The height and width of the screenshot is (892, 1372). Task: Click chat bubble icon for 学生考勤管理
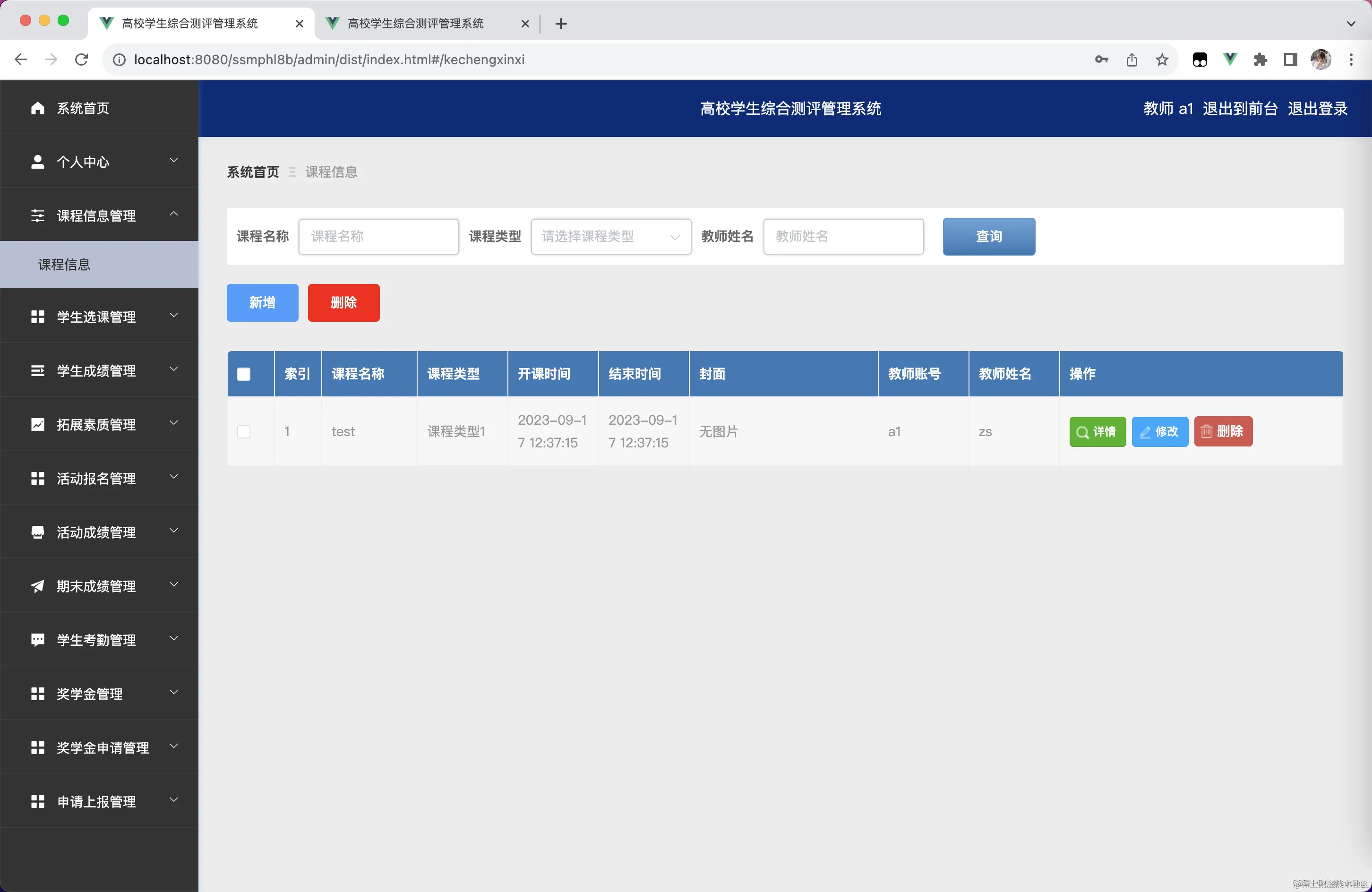(37, 640)
